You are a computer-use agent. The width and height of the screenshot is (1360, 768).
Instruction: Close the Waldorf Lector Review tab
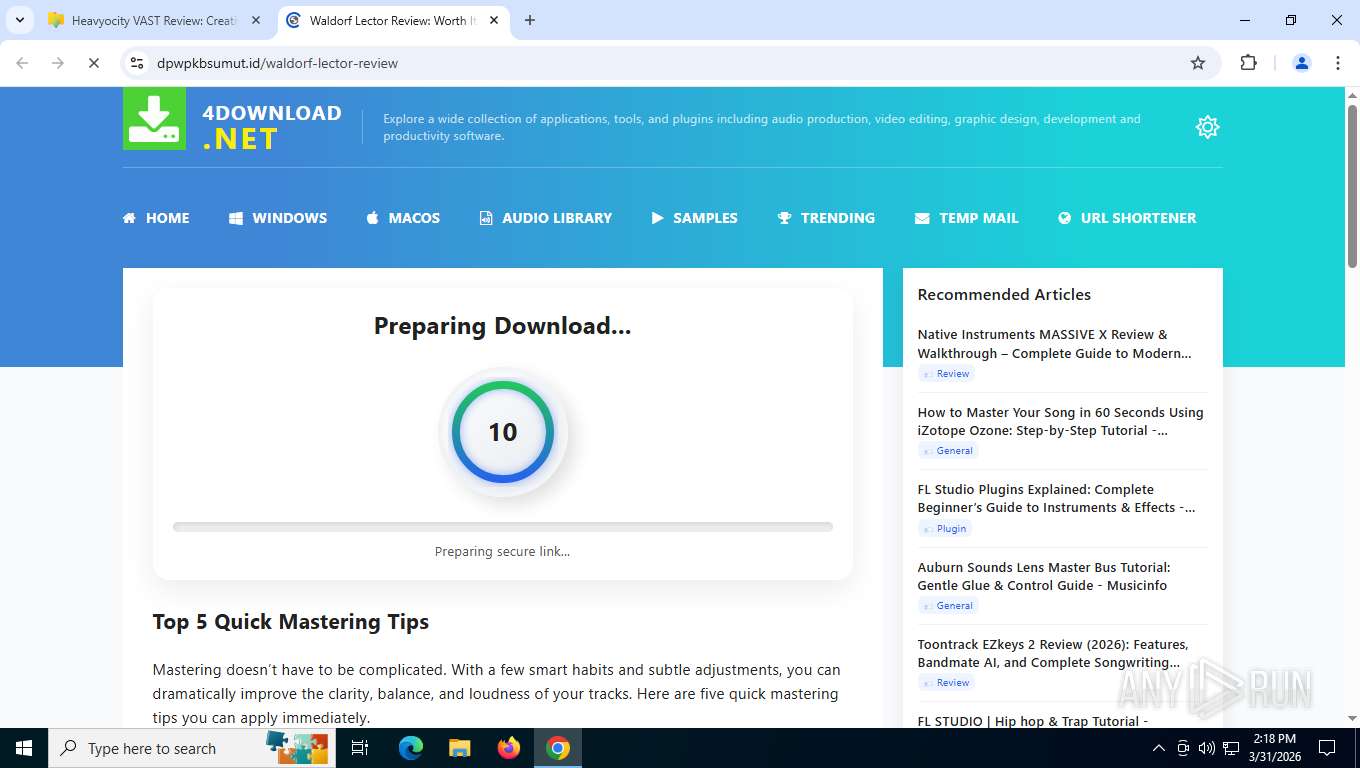pos(493,20)
